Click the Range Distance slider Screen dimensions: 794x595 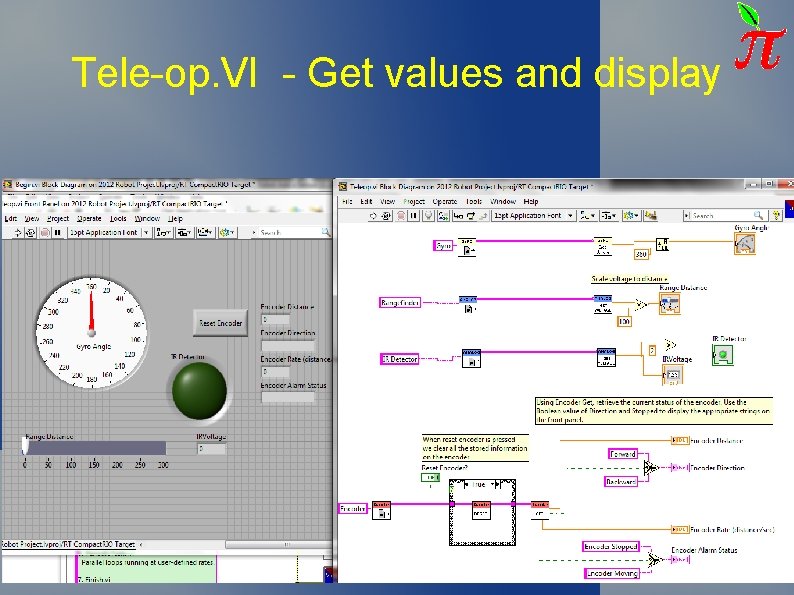pos(95,448)
